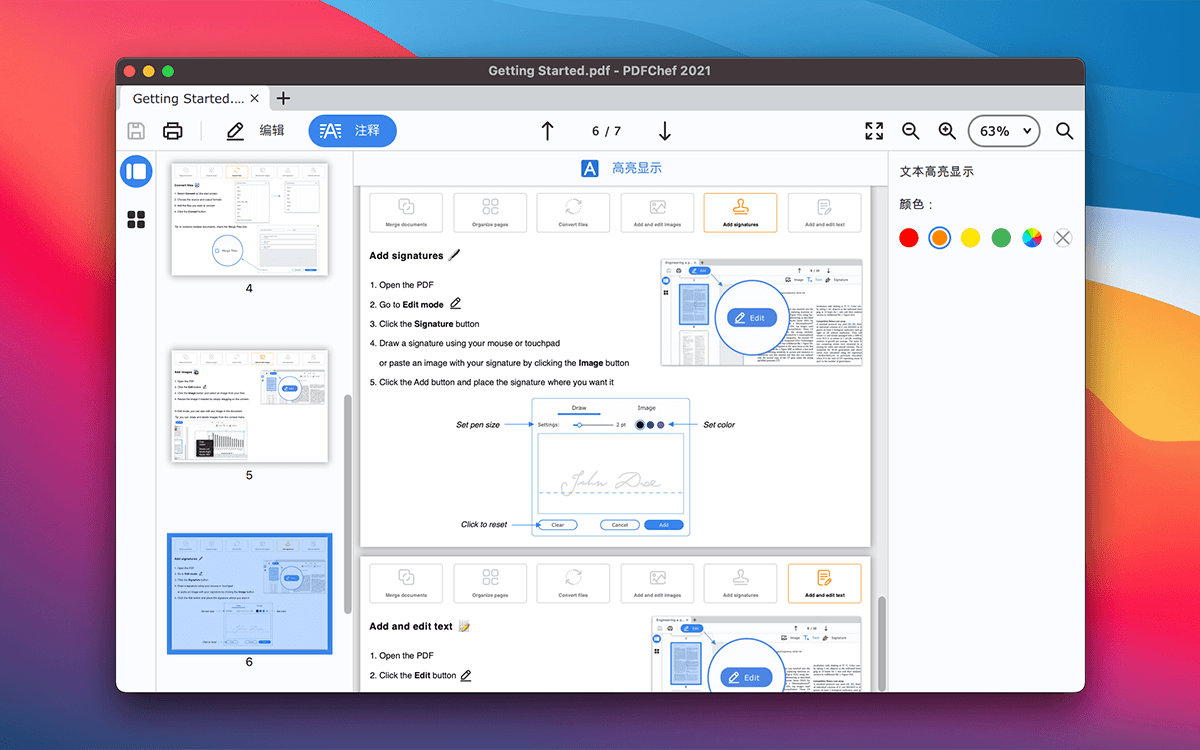Choose the no-color crossed swatch

pos(1063,238)
